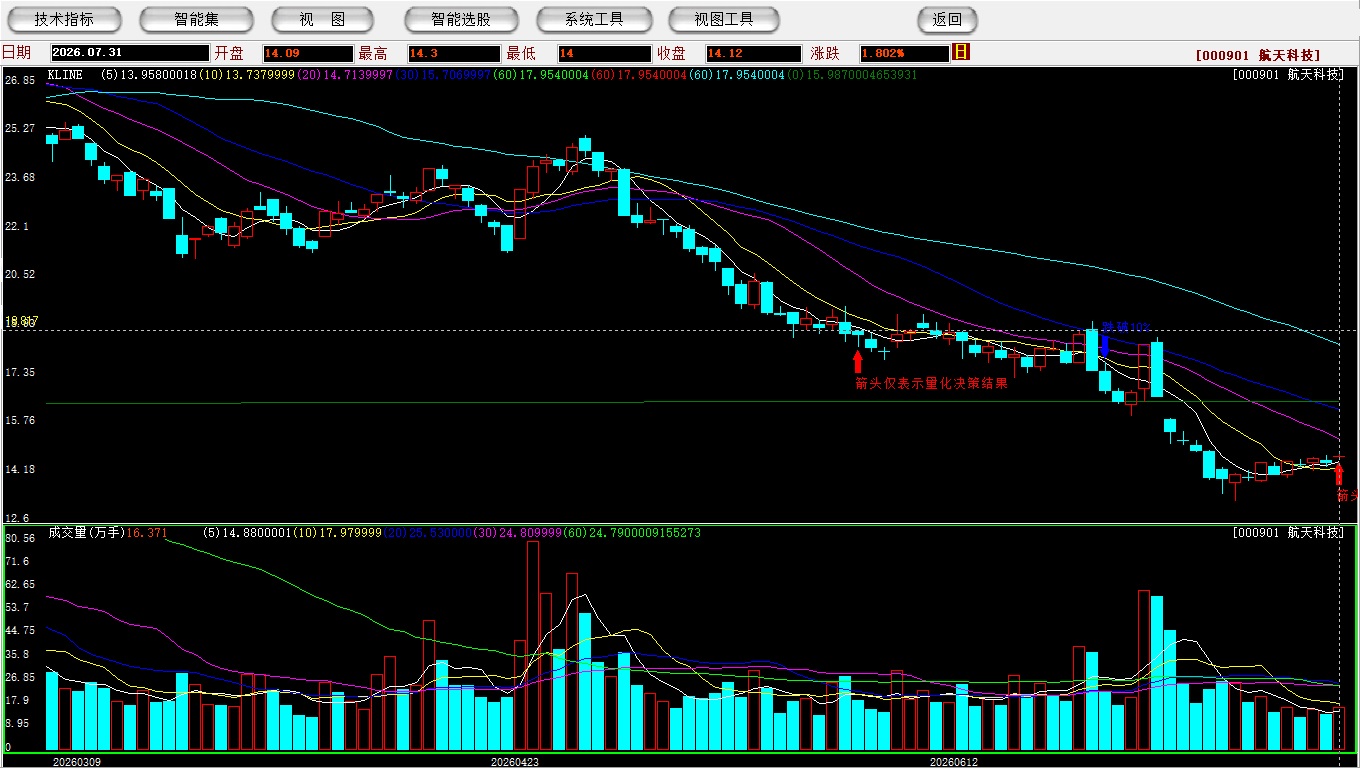Click the red buy arrow above 箭头仅表示量化决策结果
Viewport: 1360px width, 768px height.
point(857,362)
